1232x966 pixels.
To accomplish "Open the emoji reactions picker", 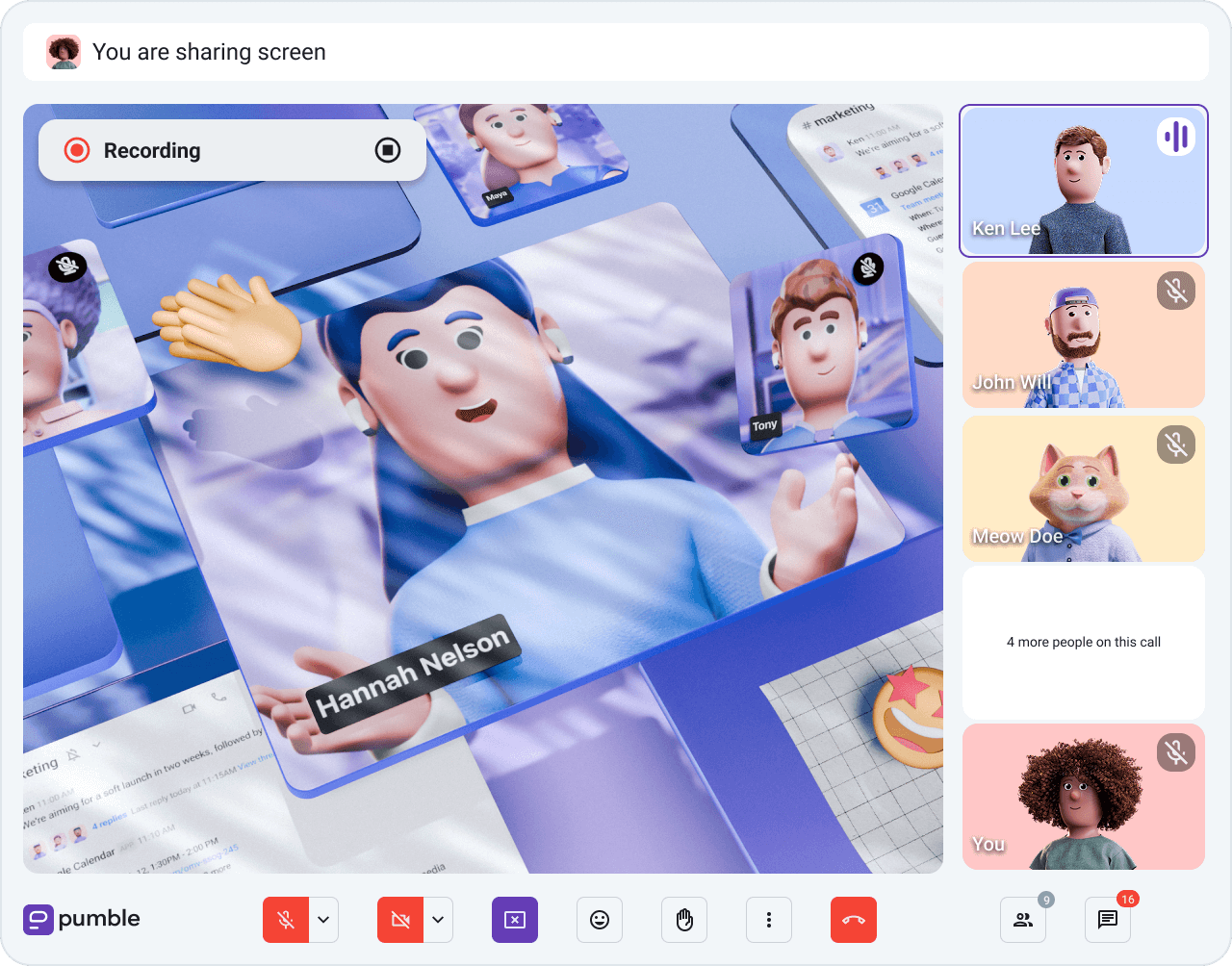I will click(x=600, y=920).
